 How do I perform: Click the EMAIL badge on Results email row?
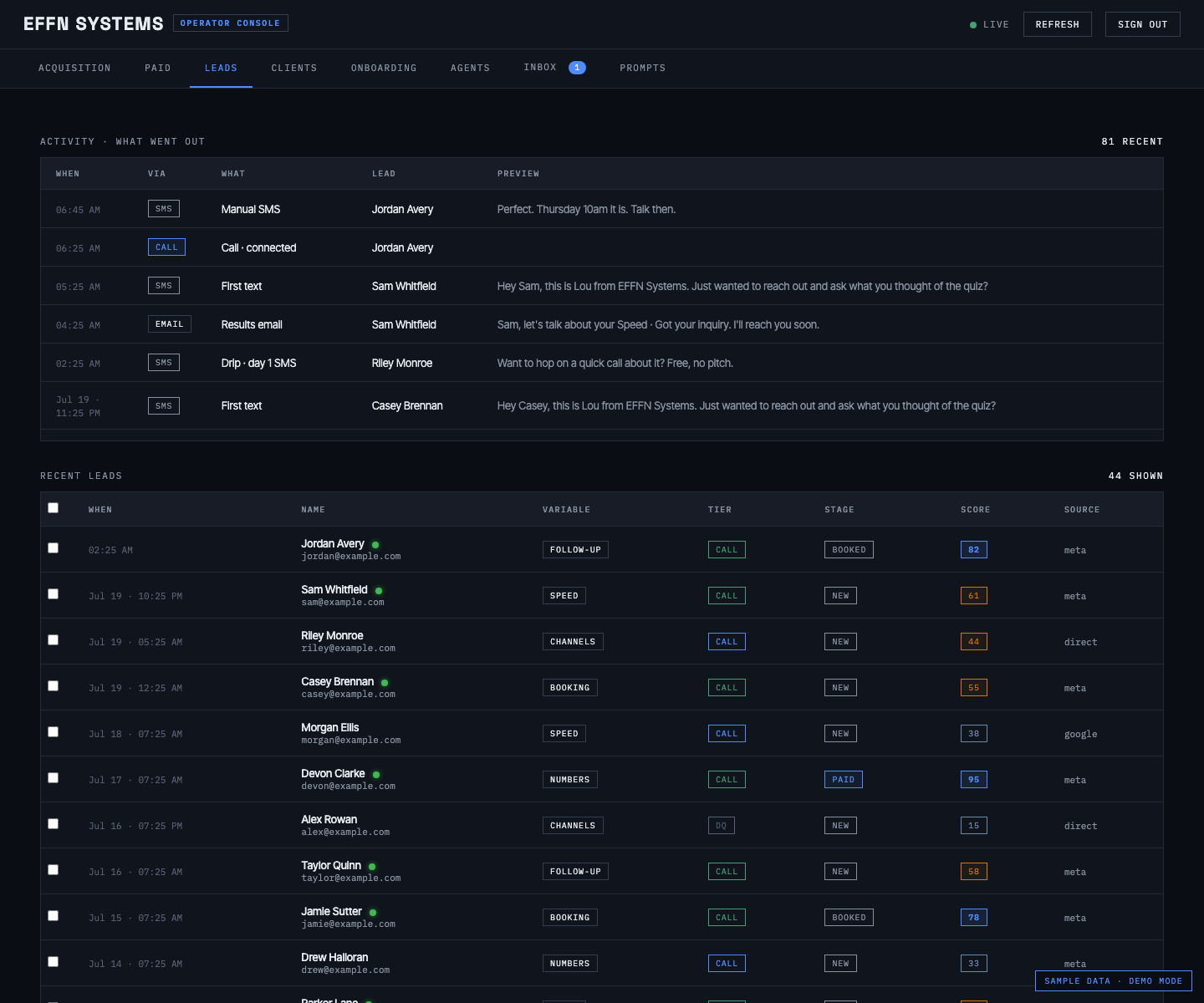pos(169,324)
